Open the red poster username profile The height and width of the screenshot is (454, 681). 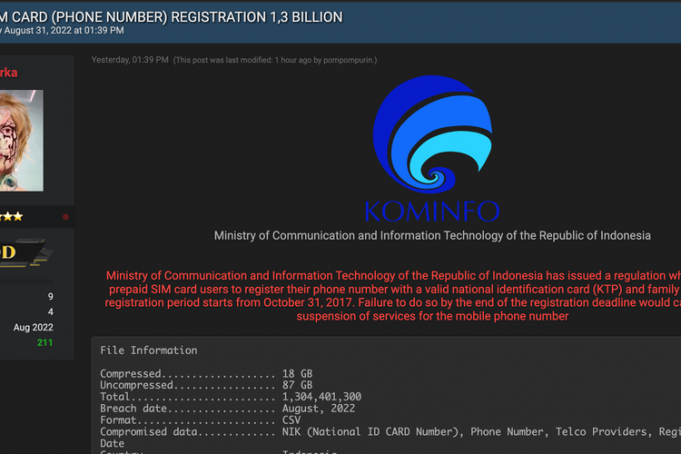point(10,73)
